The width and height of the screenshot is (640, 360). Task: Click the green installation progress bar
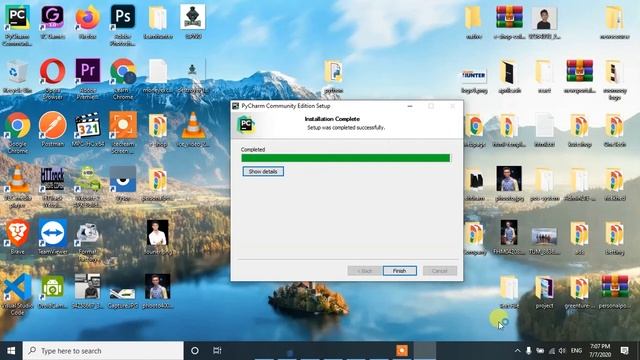tap(345, 158)
